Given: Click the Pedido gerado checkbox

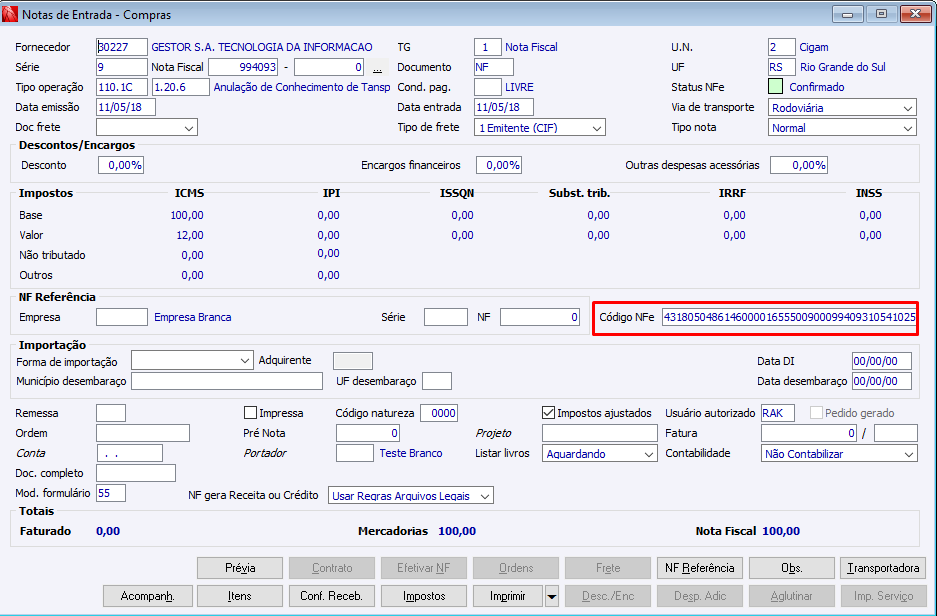Looking at the screenshot, I should (816, 413).
